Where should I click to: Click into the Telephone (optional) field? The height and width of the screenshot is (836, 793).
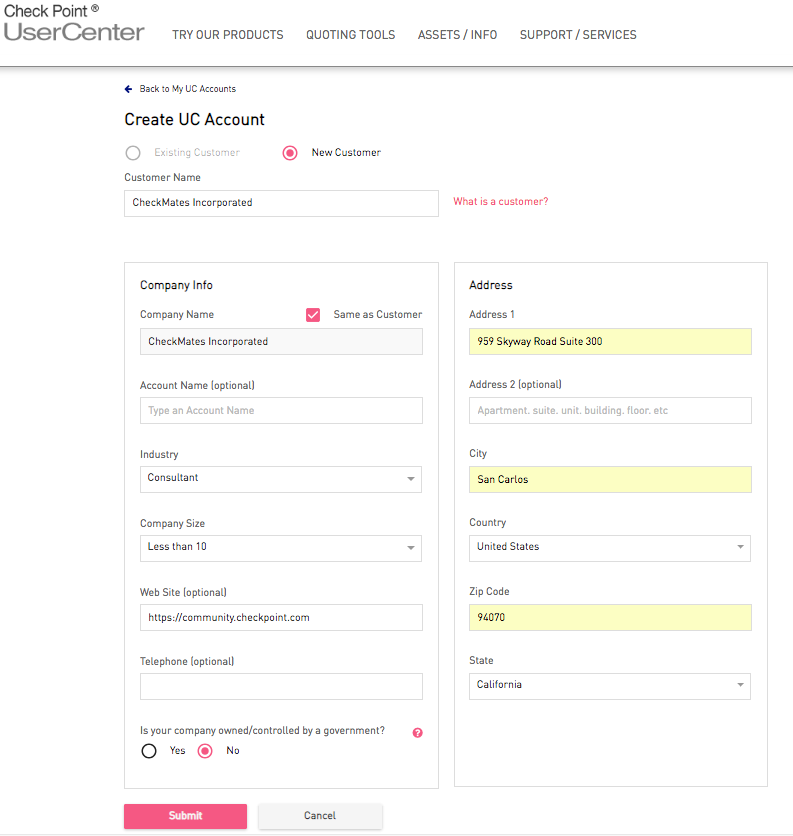click(281, 686)
